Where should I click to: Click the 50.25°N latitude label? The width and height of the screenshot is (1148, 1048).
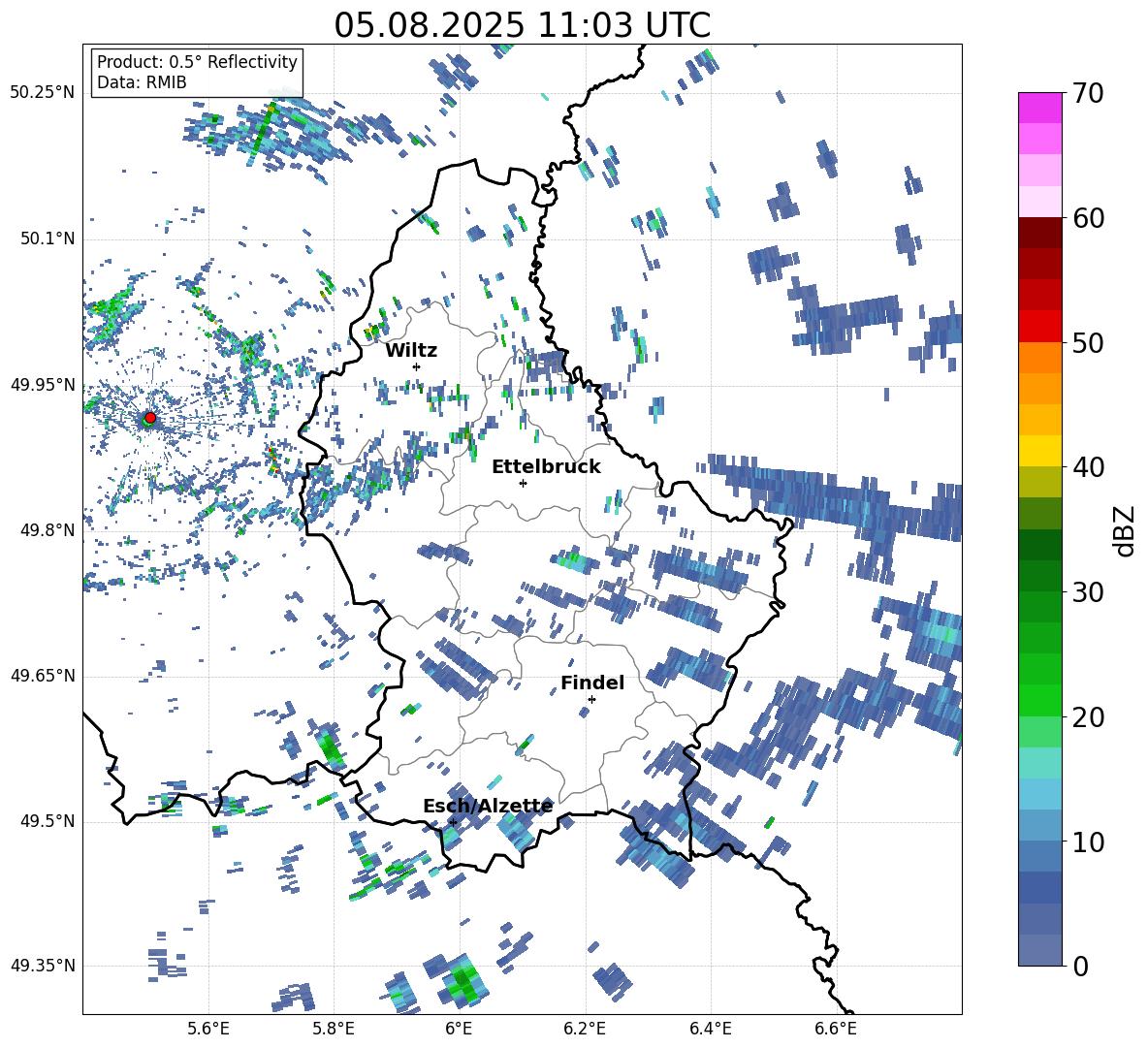(x=43, y=93)
